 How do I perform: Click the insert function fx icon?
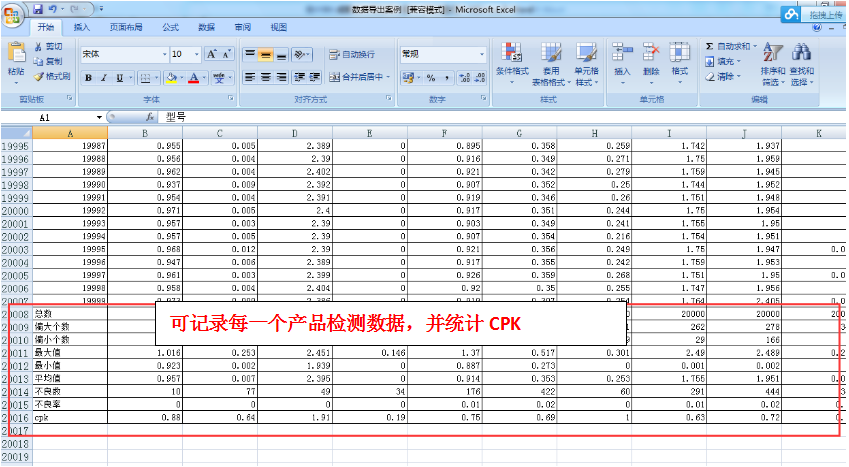tap(150, 117)
